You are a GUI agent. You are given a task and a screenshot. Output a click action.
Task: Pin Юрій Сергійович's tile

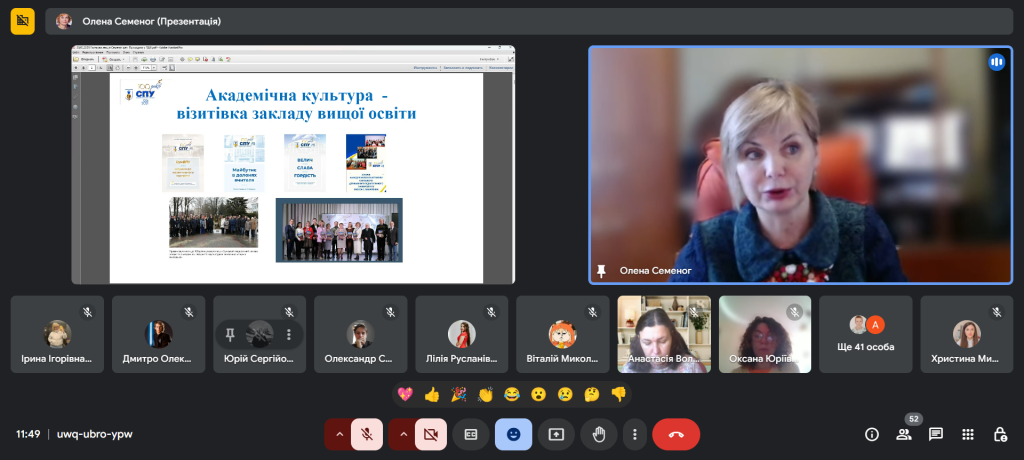pos(230,334)
